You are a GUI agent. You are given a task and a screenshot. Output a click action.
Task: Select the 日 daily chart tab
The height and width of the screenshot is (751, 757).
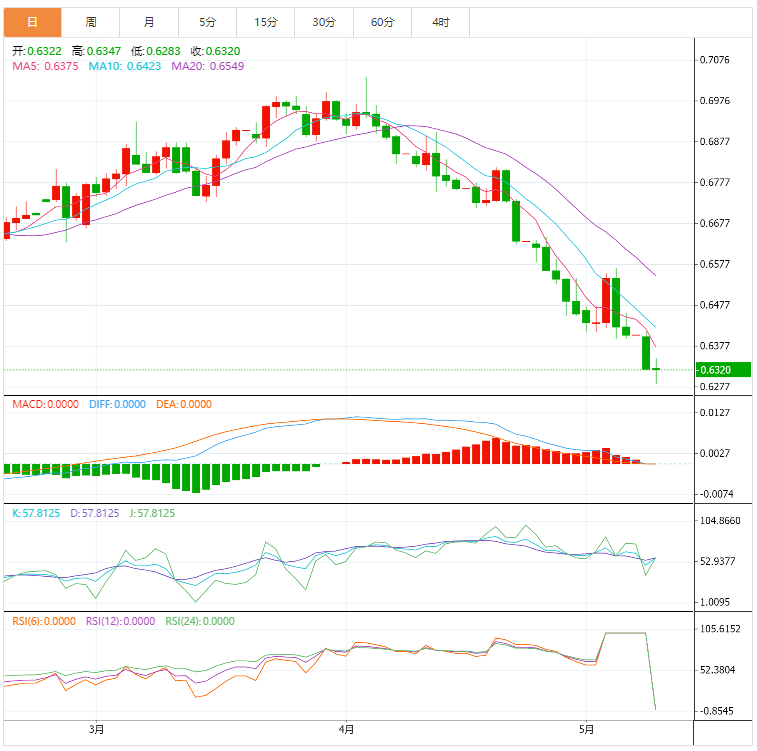(x=32, y=22)
